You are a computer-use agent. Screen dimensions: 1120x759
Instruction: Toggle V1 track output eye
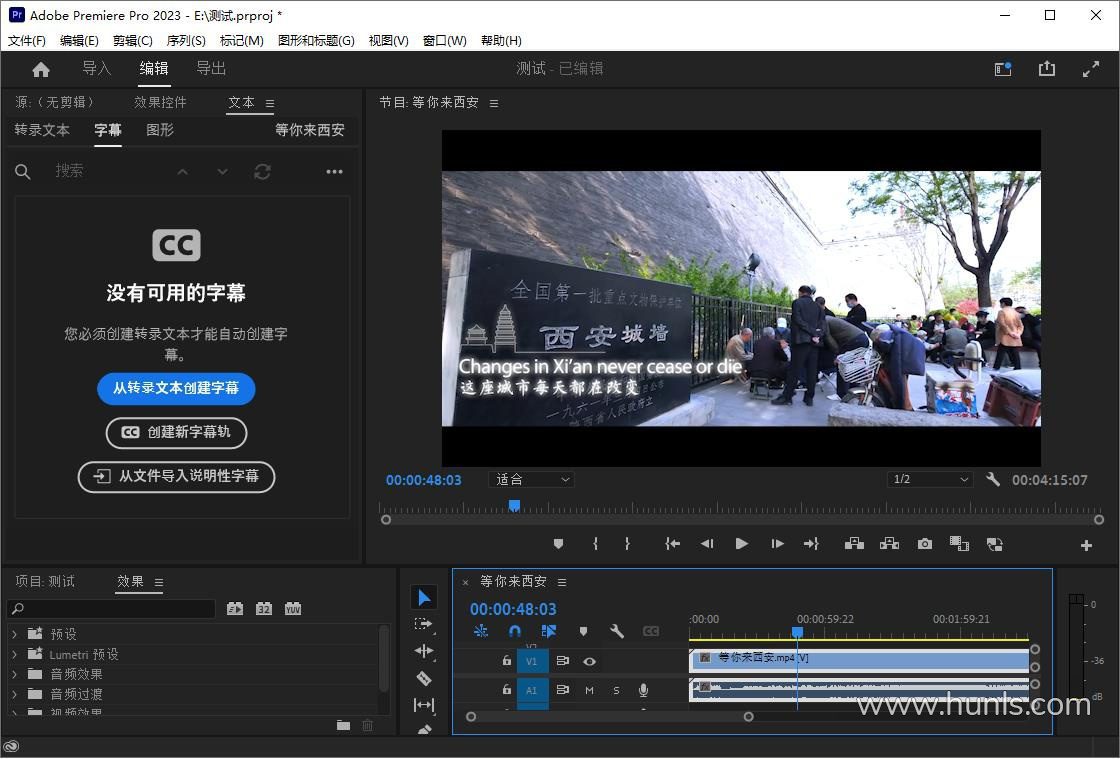click(589, 662)
